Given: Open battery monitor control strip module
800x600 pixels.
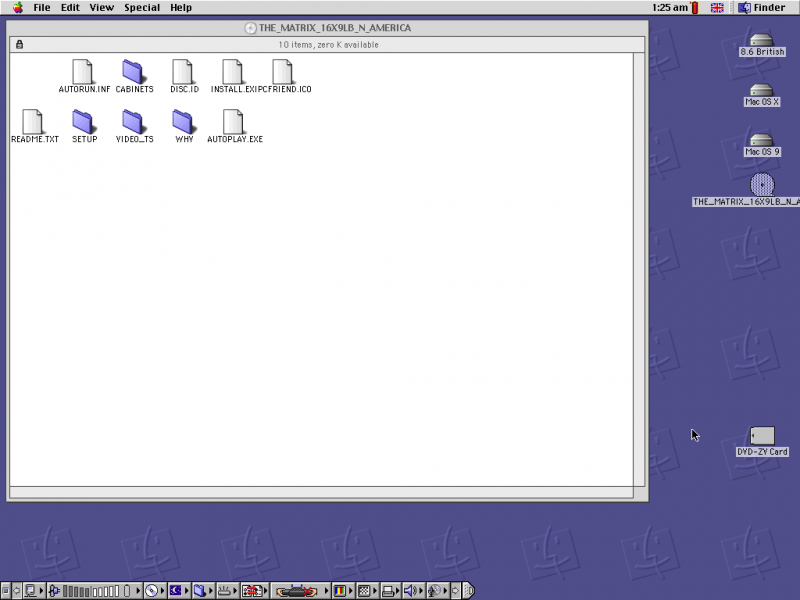Looking at the screenshot, I should (x=94, y=591).
